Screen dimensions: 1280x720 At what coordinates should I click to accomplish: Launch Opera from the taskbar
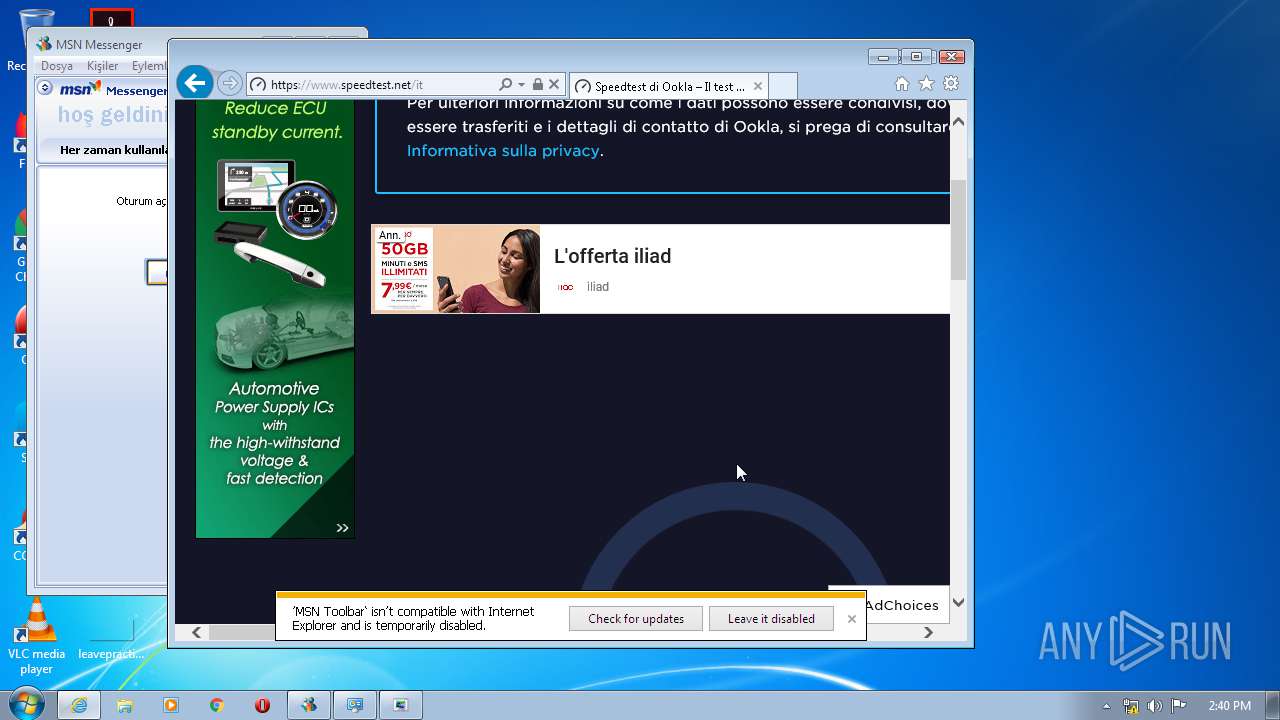point(262,705)
